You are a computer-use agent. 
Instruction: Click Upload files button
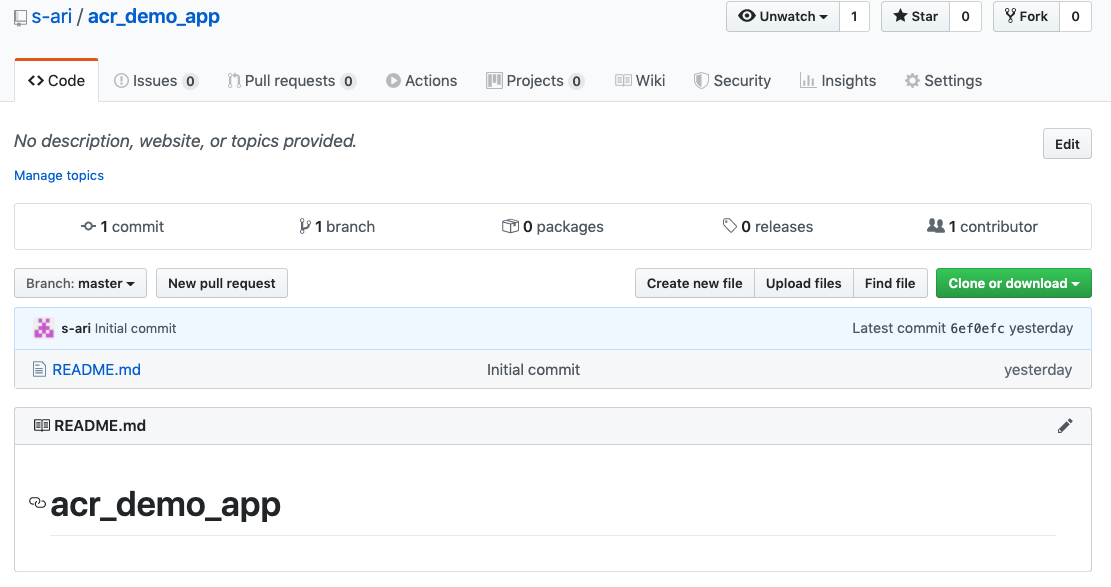point(803,284)
